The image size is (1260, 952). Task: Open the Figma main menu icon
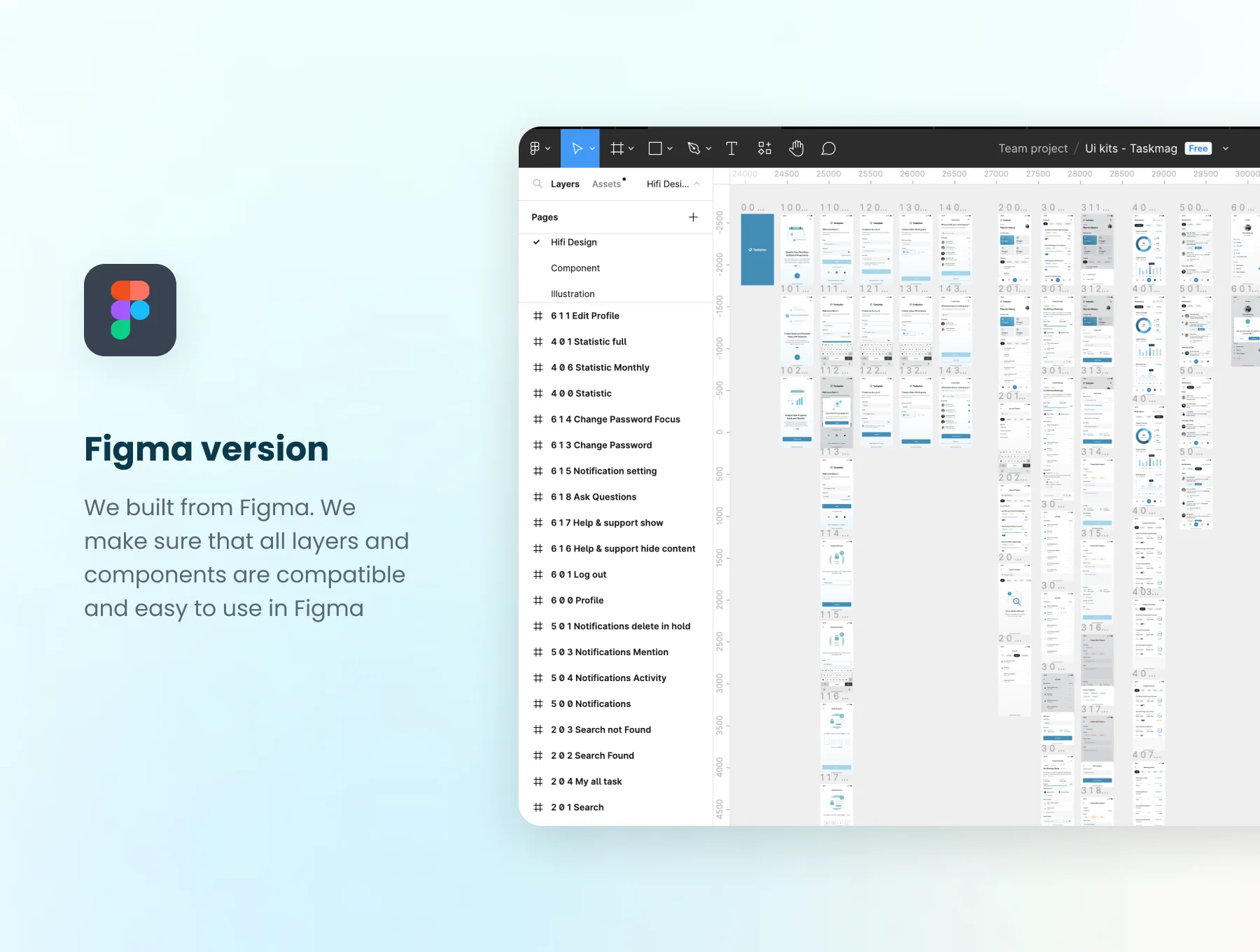pos(535,148)
